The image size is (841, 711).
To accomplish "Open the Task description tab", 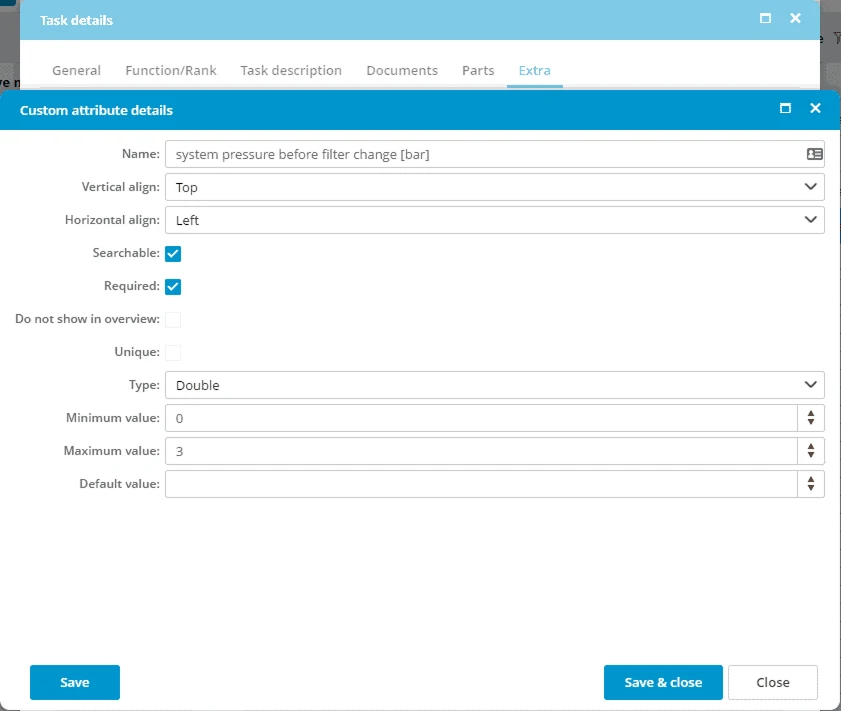I will coord(291,71).
